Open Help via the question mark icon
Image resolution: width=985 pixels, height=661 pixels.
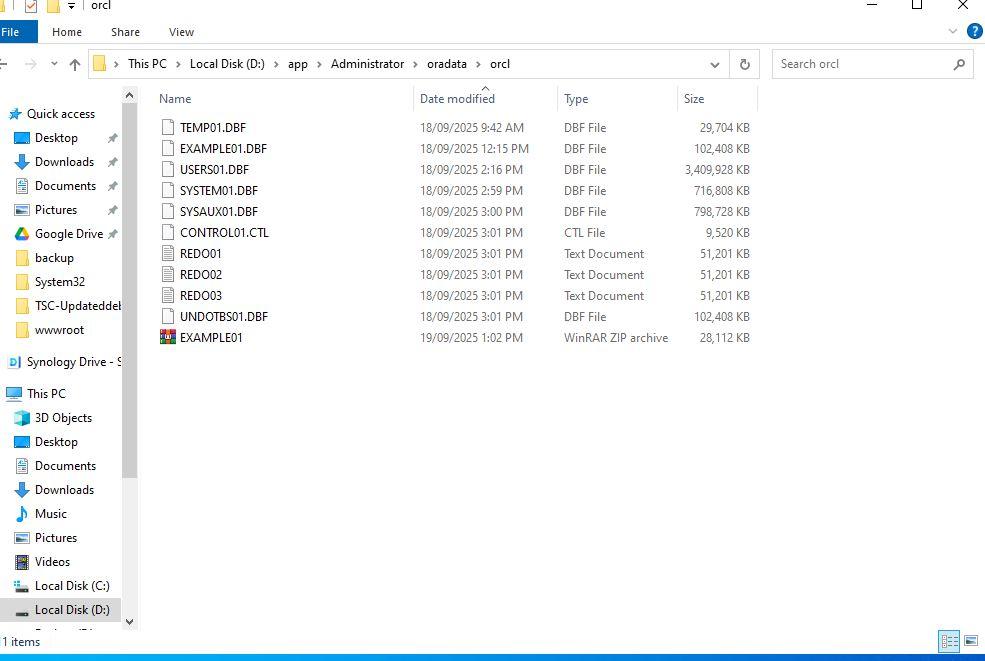click(975, 32)
